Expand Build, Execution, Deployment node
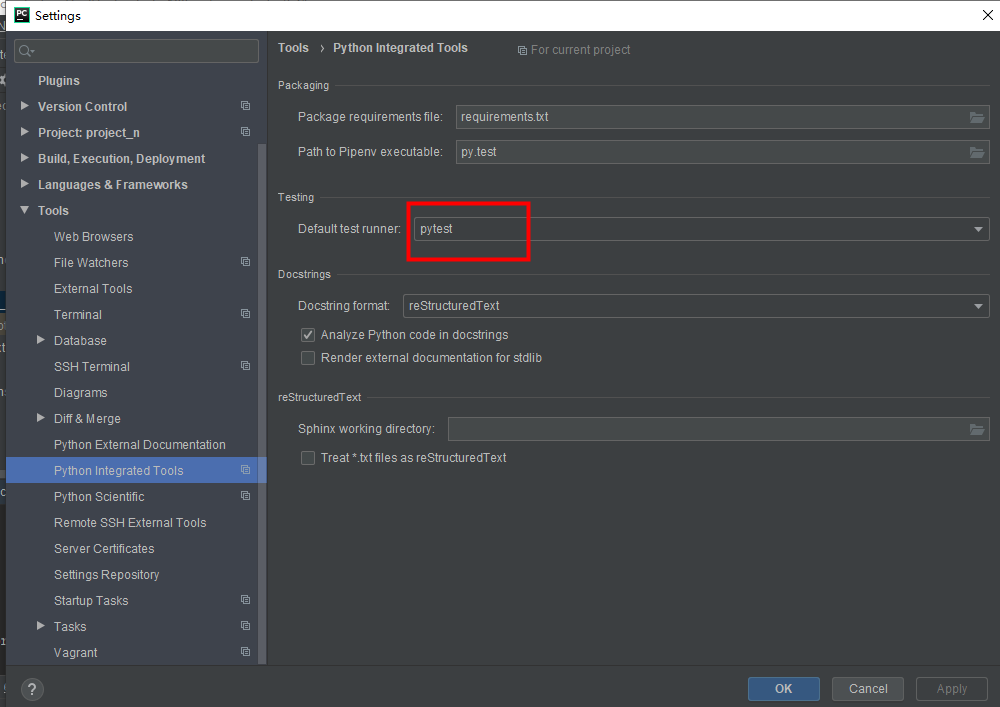Viewport: 1000px width, 707px height. (x=25, y=158)
